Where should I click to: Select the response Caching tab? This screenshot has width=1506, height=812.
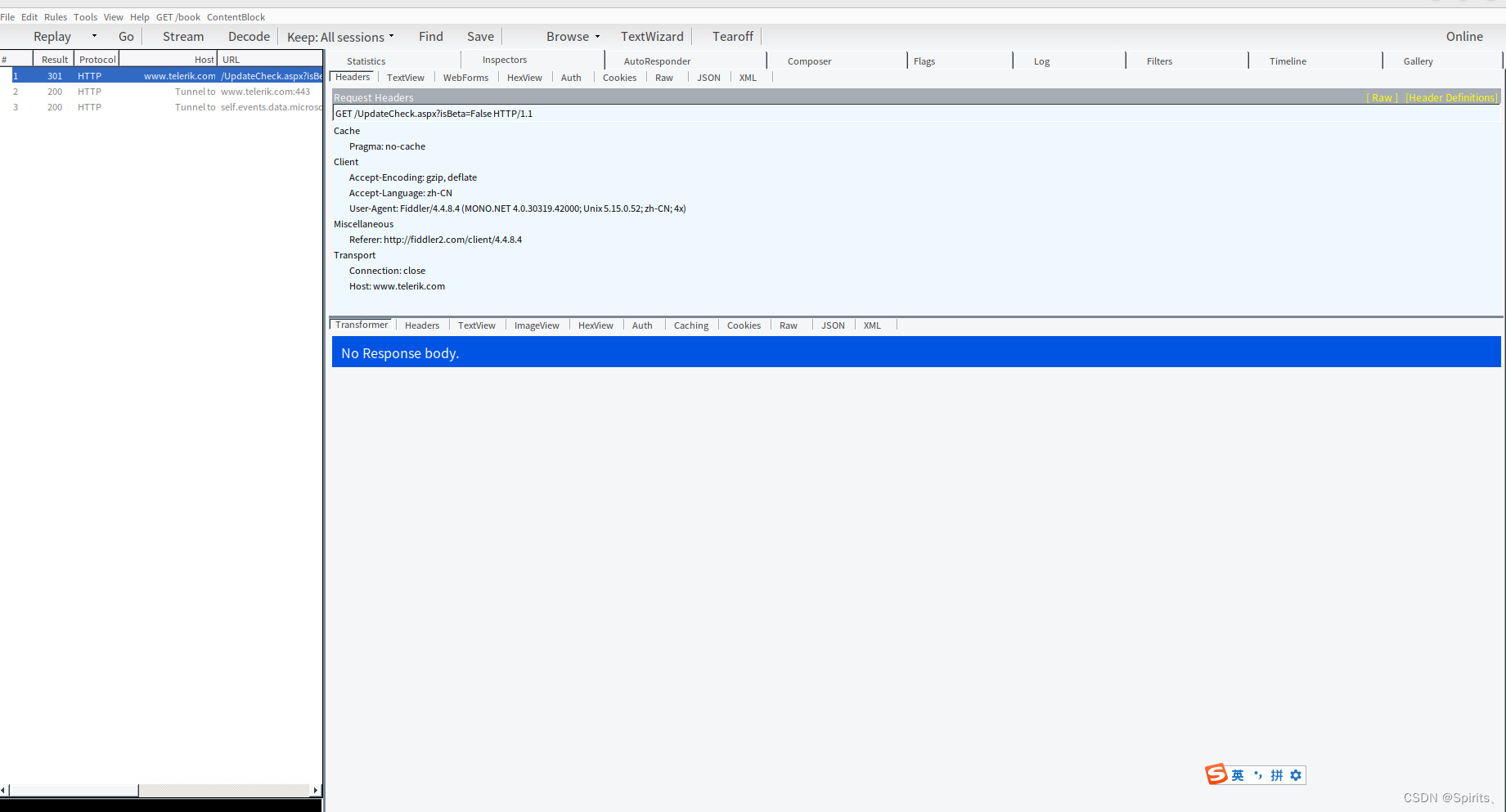pyautogui.click(x=691, y=325)
